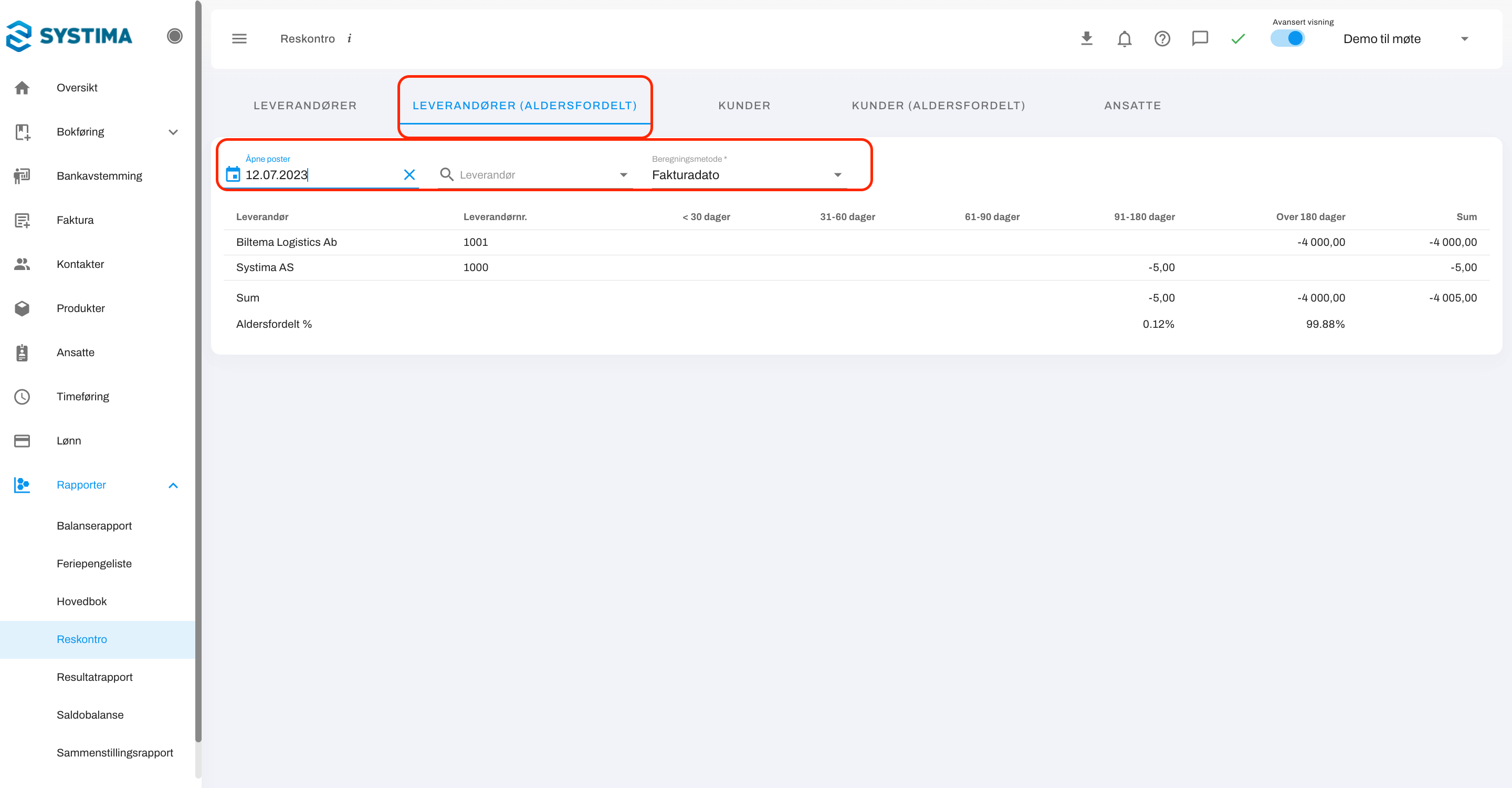Viewport: 1512px width, 788px height.
Task: Click the Reskontro info icon
Action: pos(349,39)
